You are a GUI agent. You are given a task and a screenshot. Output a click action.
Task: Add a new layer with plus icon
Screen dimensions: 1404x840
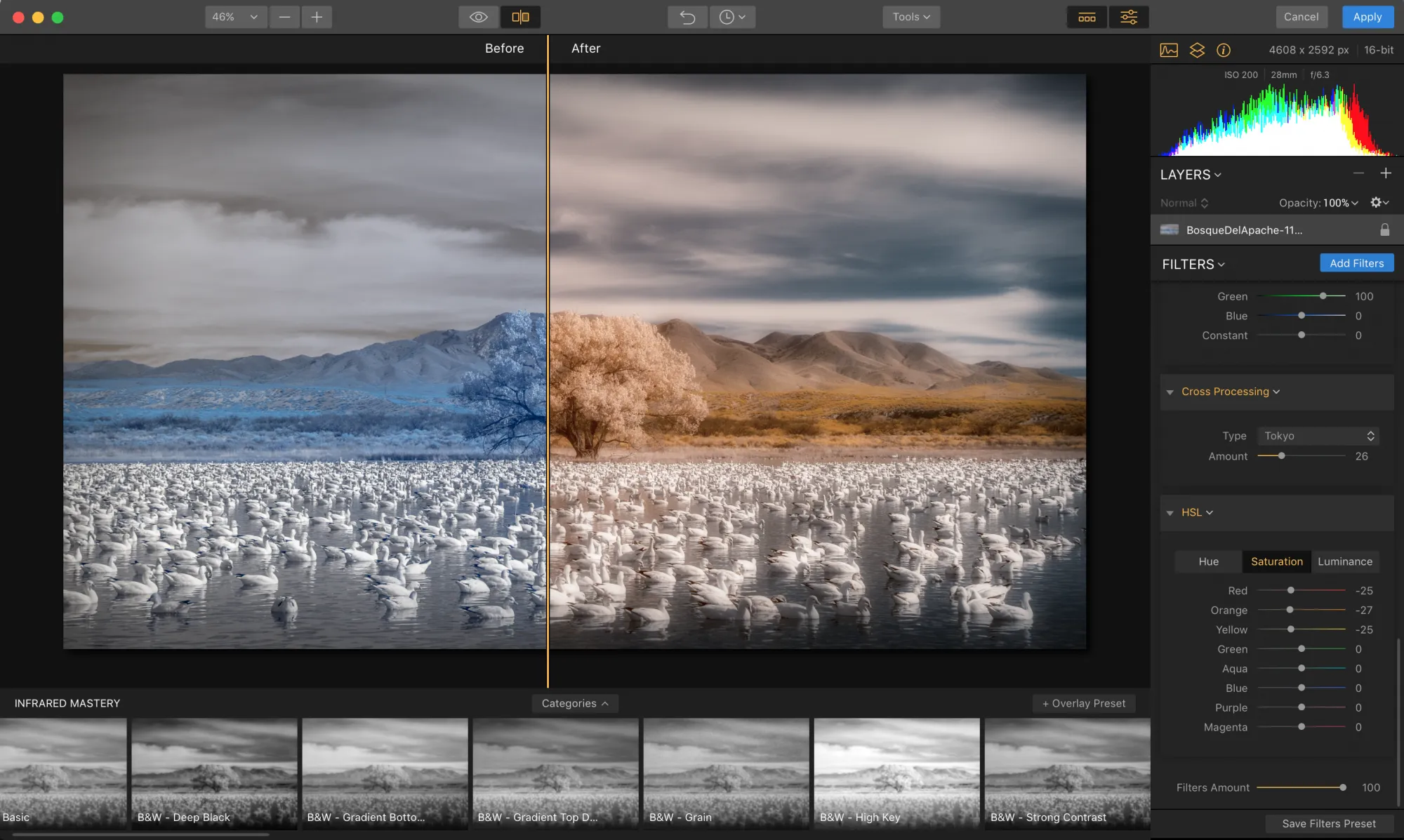click(x=1386, y=173)
